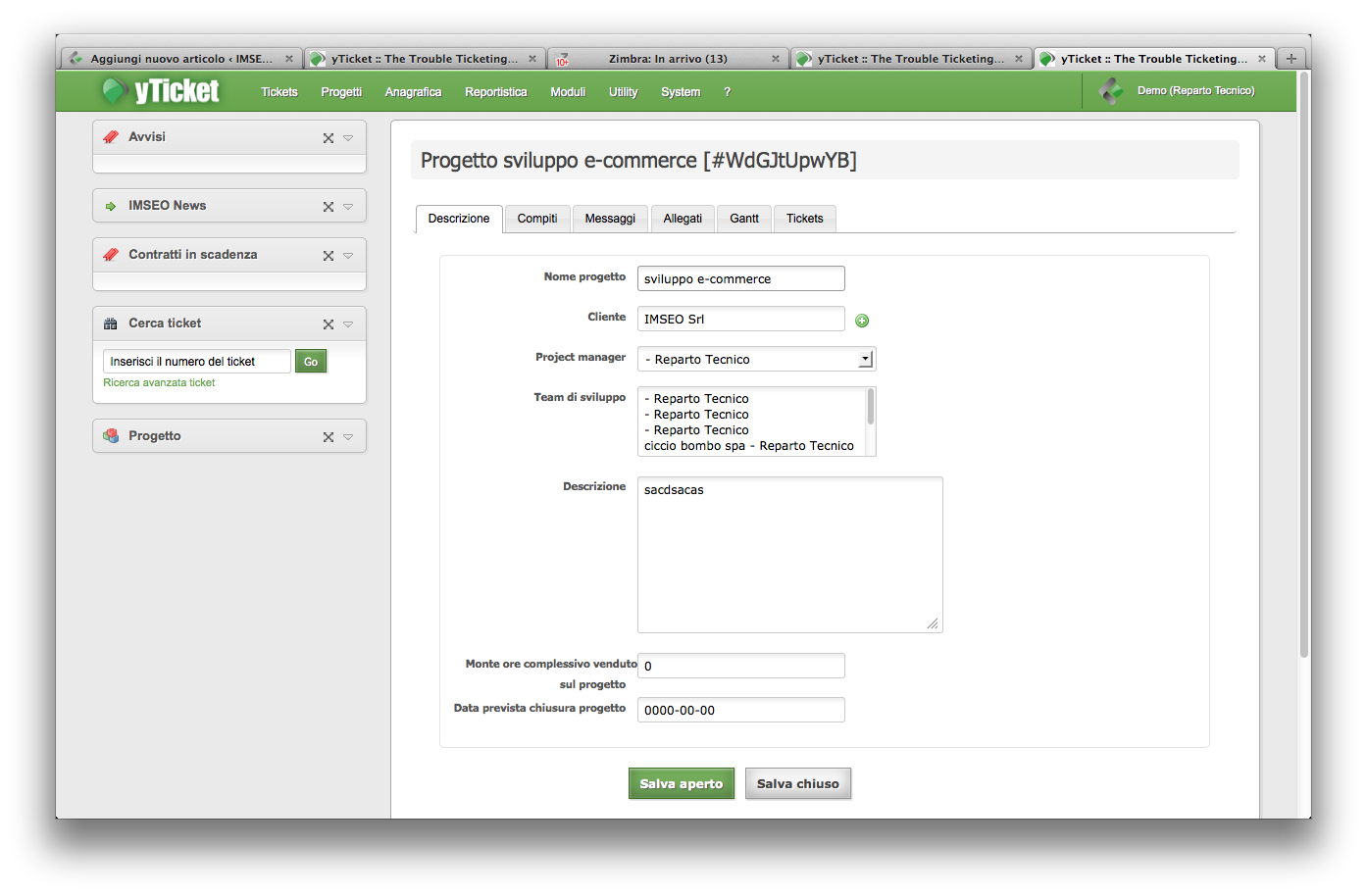Image resolution: width=1367 pixels, height=896 pixels.
Task: Close the IMSEO News panel
Action: pyautogui.click(x=329, y=207)
